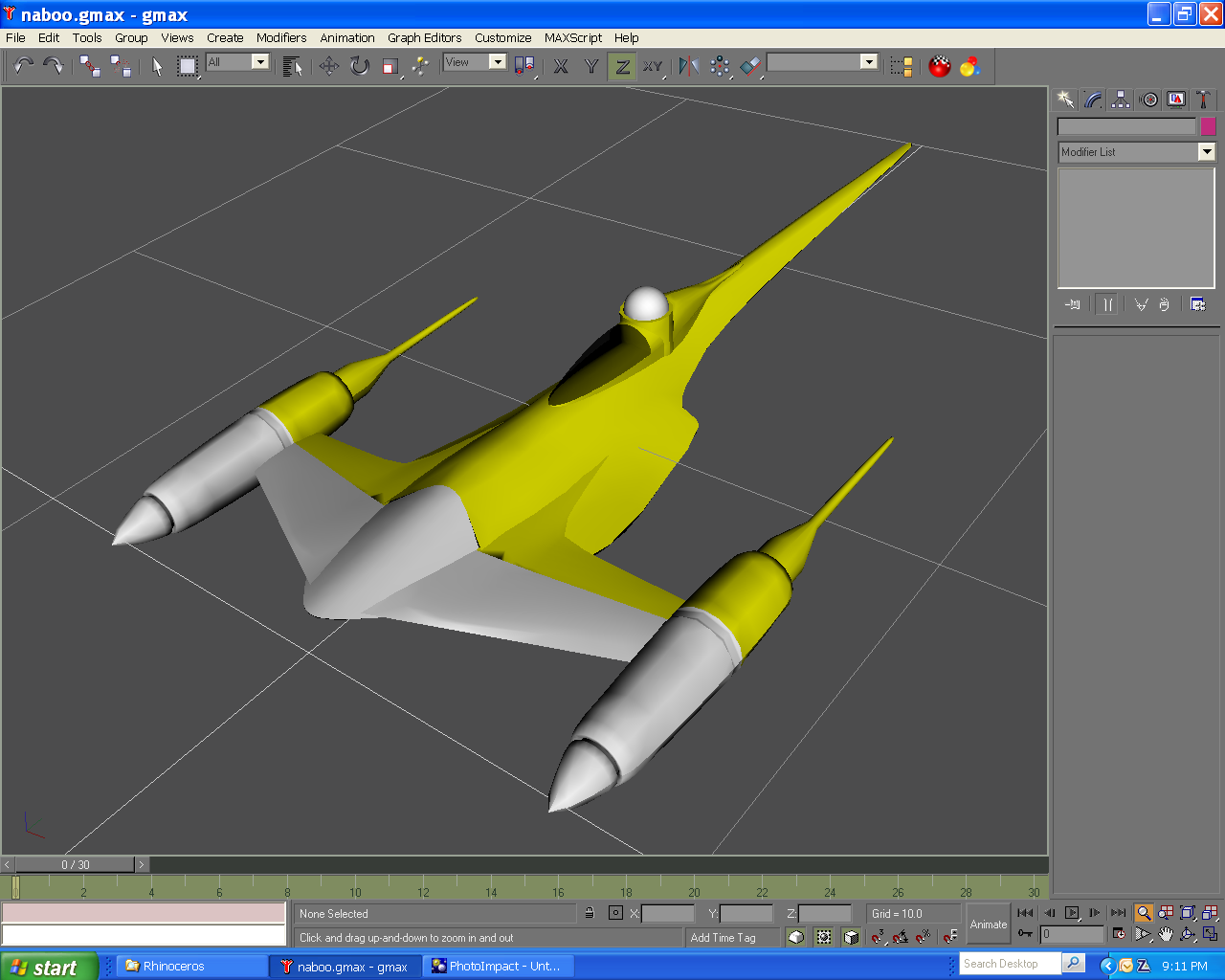Open the All selection filter dropdown
The width and height of the screenshot is (1225, 980).
[238, 61]
